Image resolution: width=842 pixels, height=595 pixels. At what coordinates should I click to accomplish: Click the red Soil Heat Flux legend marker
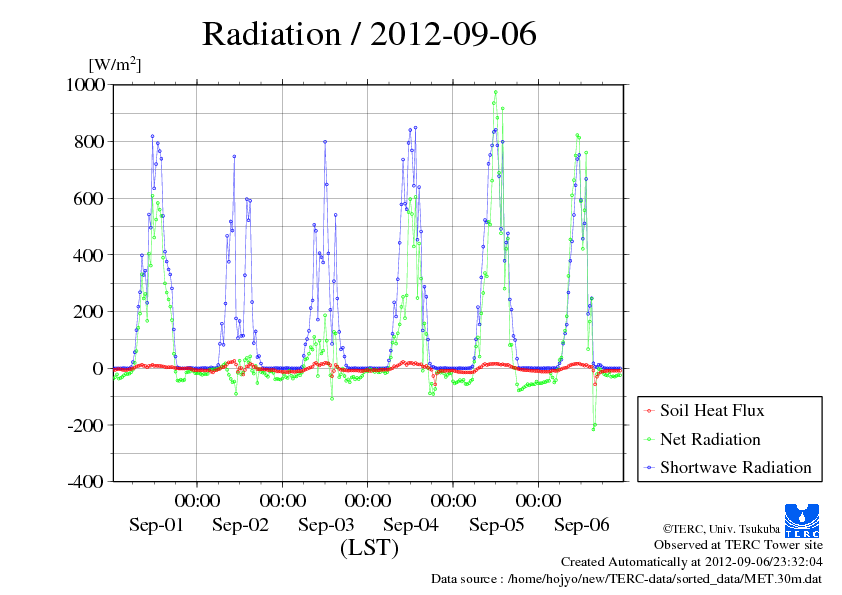(x=649, y=411)
